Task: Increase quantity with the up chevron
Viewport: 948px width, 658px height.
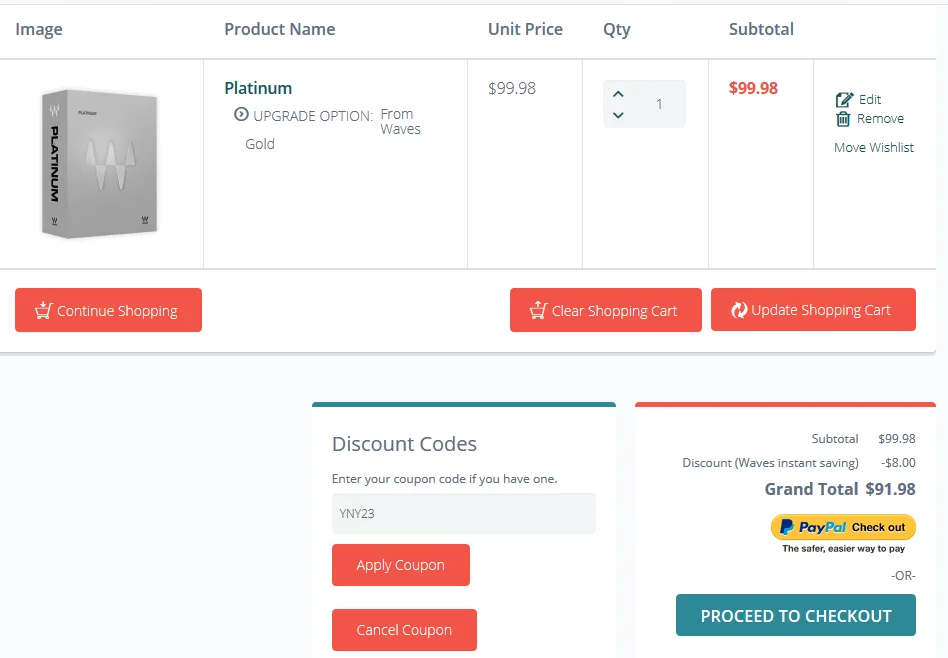Action: pyautogui.click(x=618, y=94)
